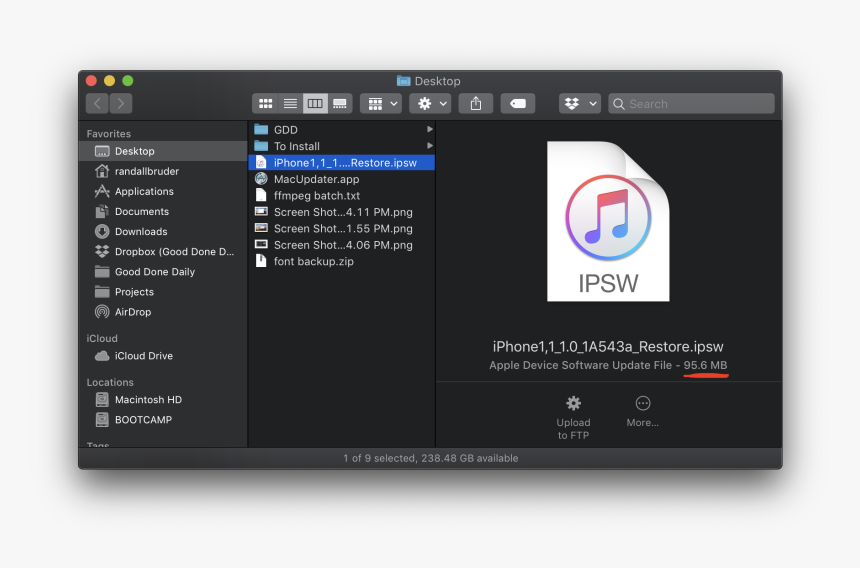This screenshot has height=568, width=860.
Task: Click the GDD folder icon
Action: (261, 129)
